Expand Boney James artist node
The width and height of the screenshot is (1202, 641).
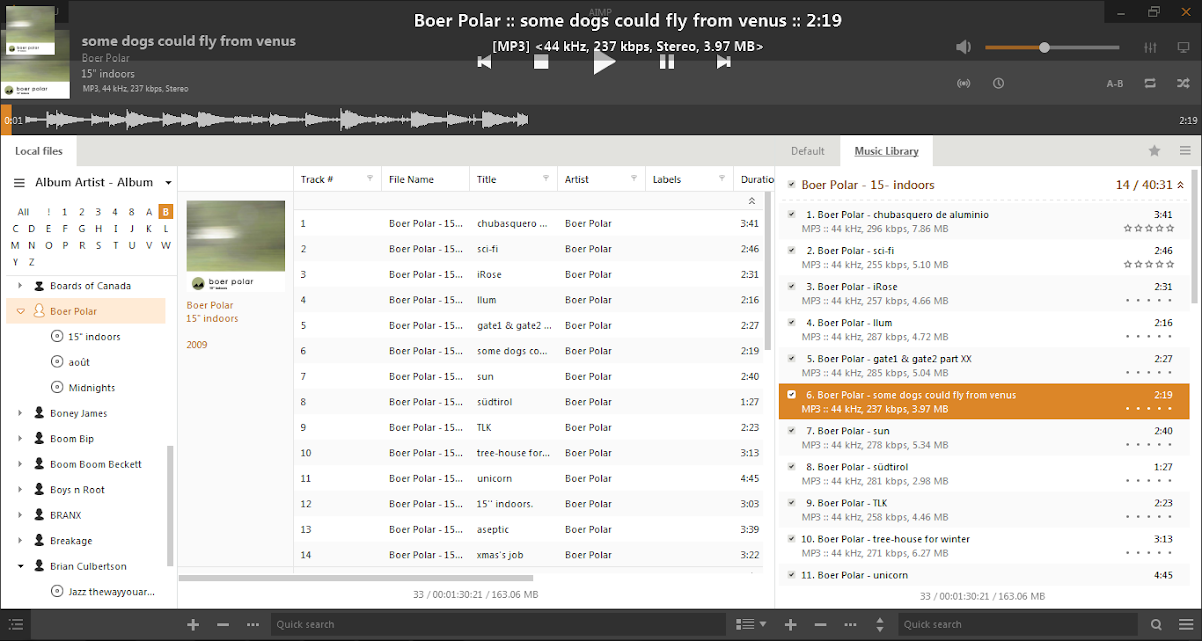coord(20,413)
